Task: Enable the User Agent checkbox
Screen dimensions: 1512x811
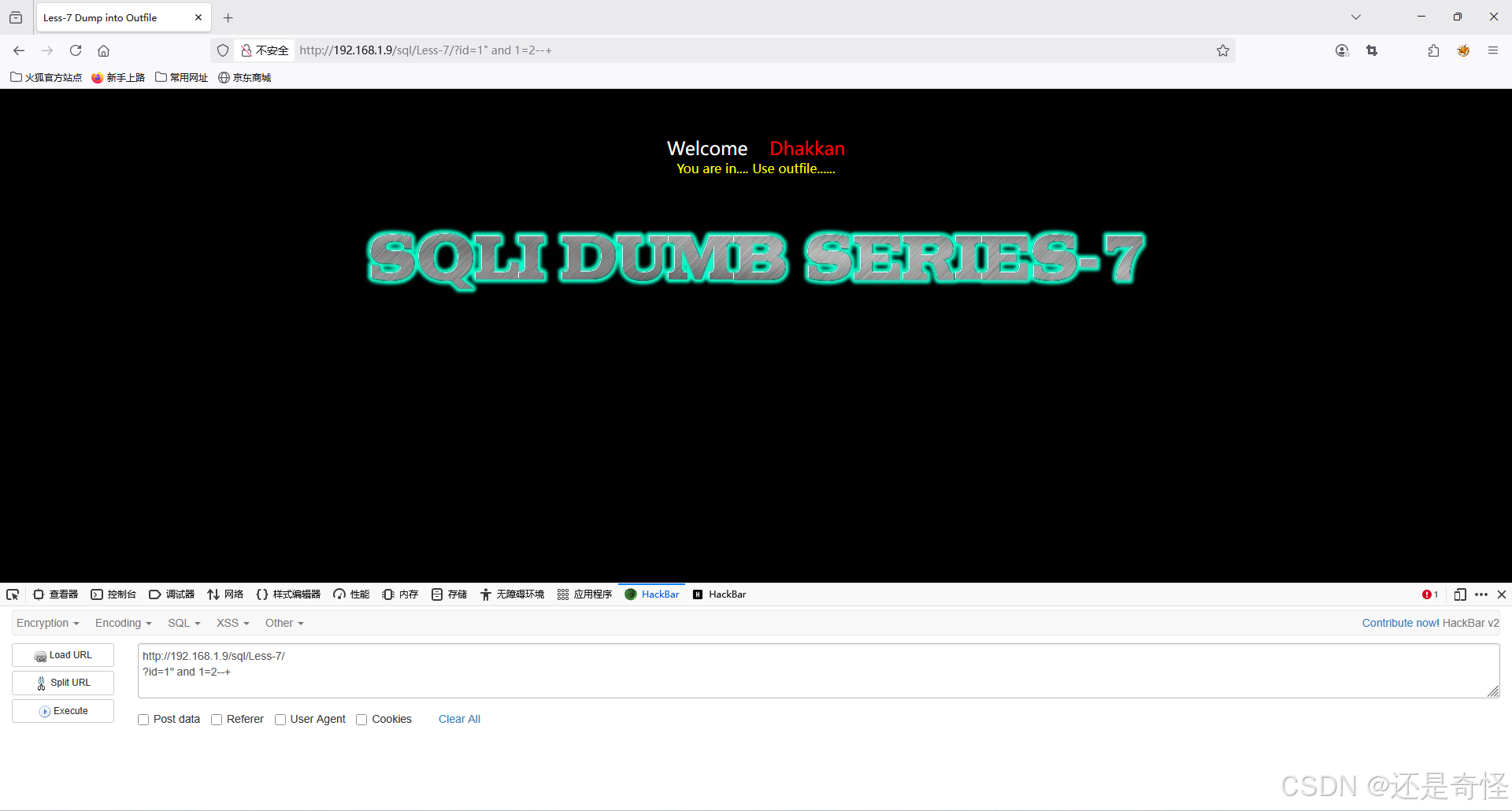Action: 280,720
